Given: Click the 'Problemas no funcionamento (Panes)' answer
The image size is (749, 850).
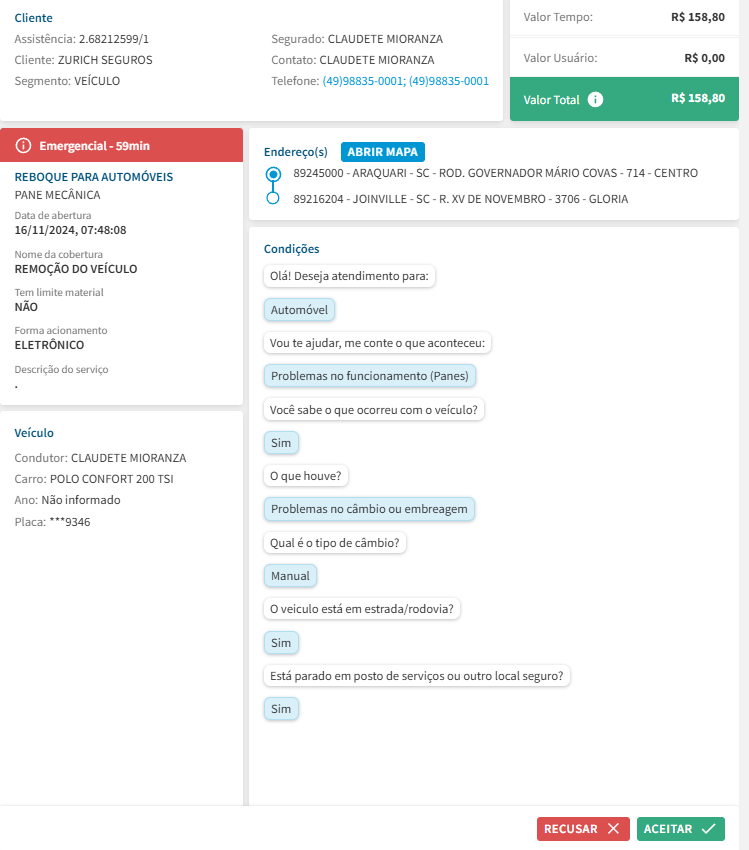Looking at the screenshot, I should (370, 376).
